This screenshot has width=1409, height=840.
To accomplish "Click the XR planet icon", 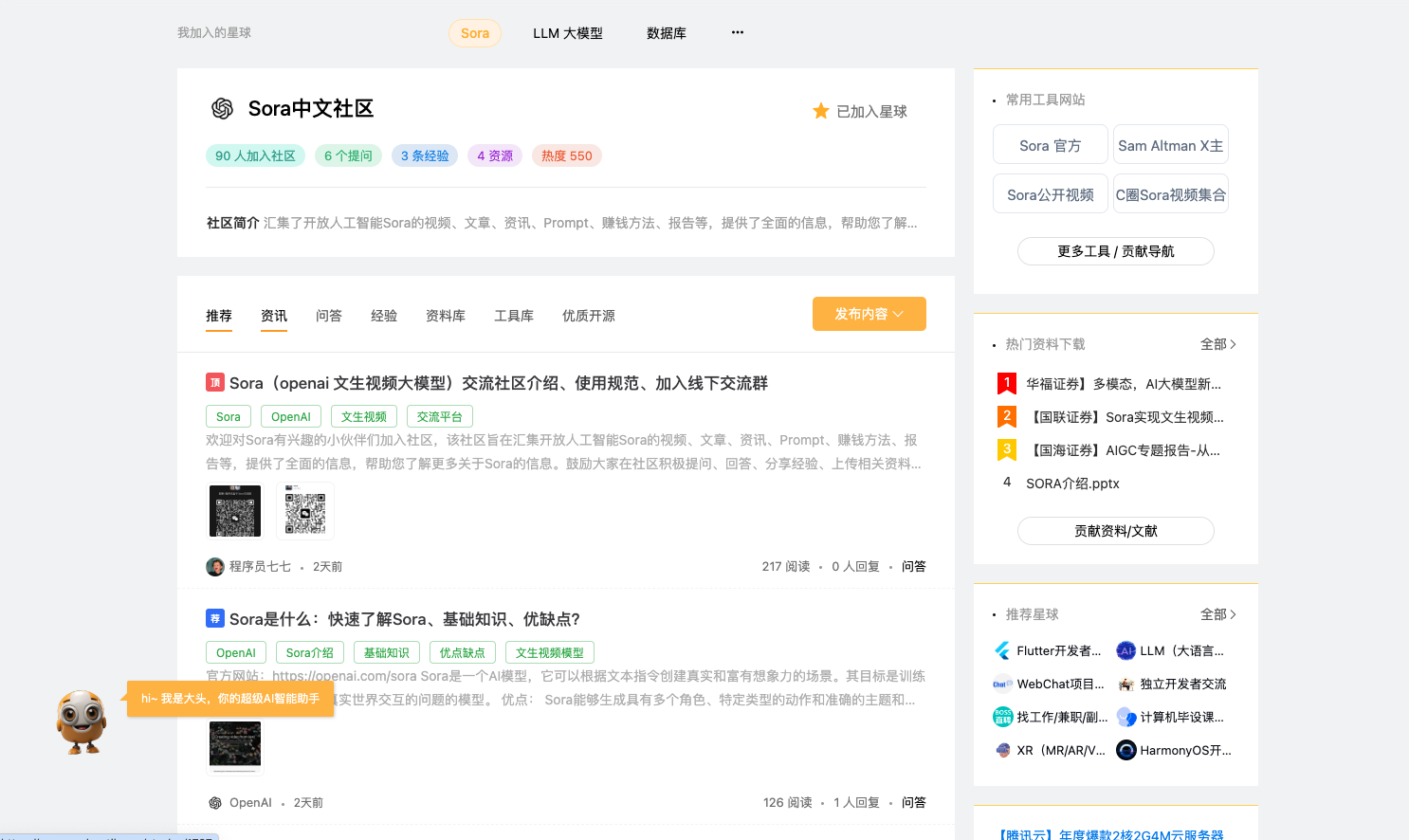I will click(1002, 750).
